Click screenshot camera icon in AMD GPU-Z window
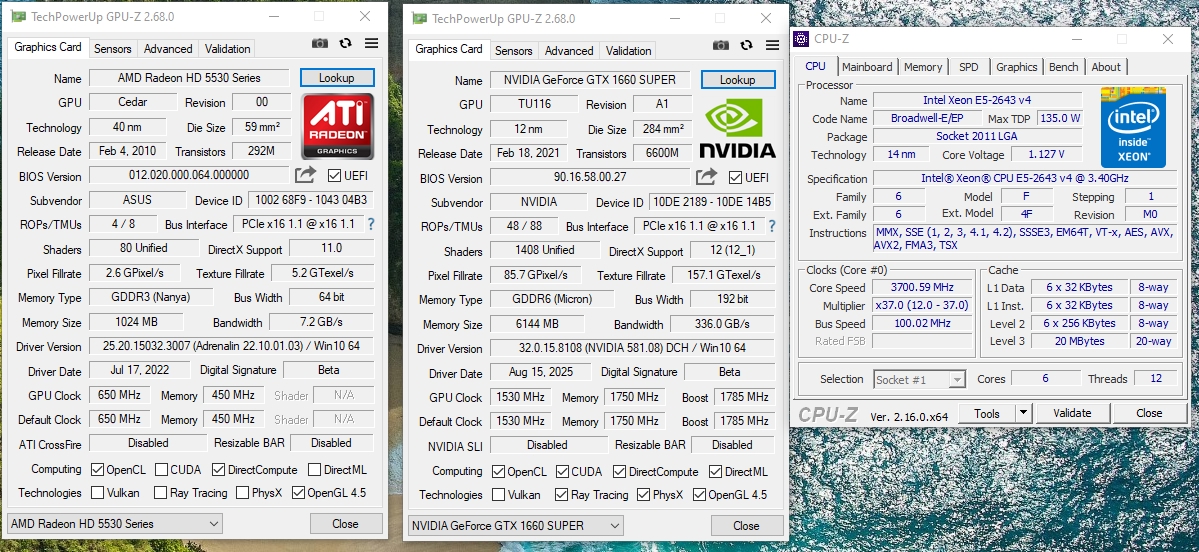This screenshot has width=1199, height=552. (x=320, y=44)
